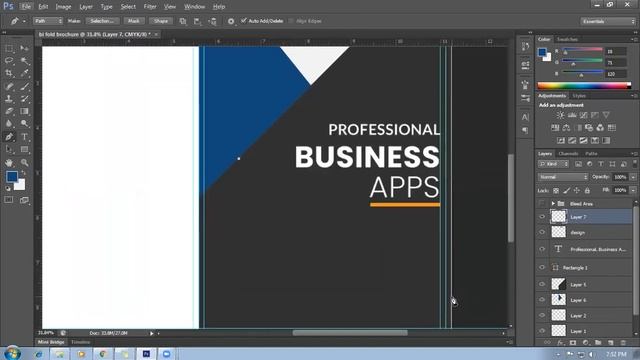Image resolution: width=640 pixels, height=360 pixels.
Task: Open the Normal blend mode dropdown
Action: [x=563, y=177]
